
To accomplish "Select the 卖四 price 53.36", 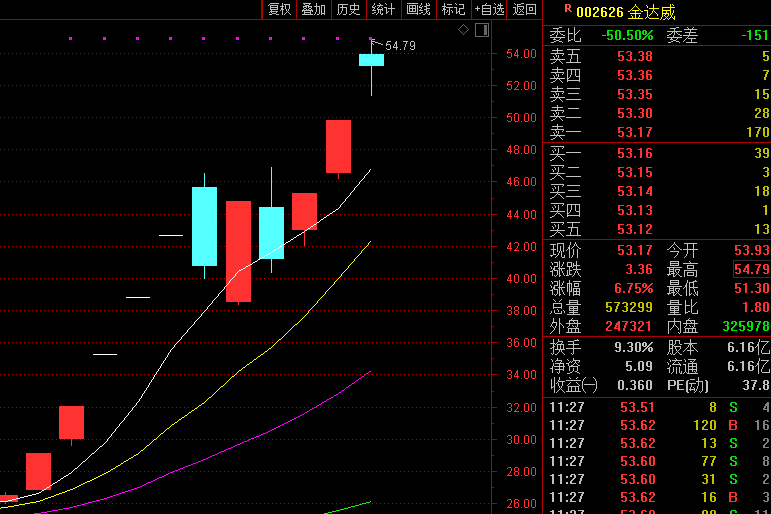I will coord(635,75).
